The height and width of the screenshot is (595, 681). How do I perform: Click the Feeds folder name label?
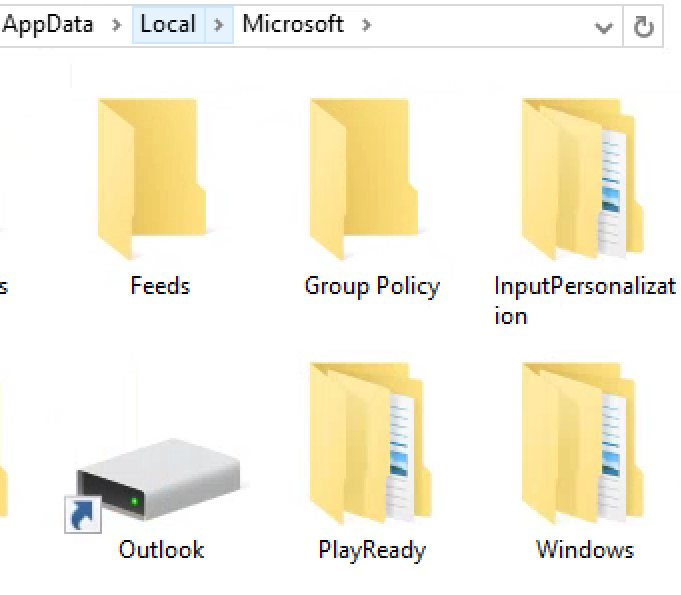click(160, 286)
